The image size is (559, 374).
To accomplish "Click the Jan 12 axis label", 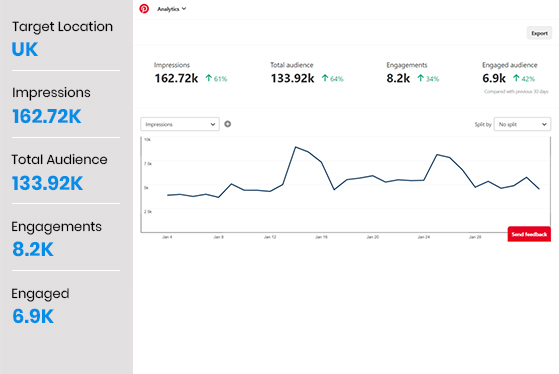I will pos(270,237).
